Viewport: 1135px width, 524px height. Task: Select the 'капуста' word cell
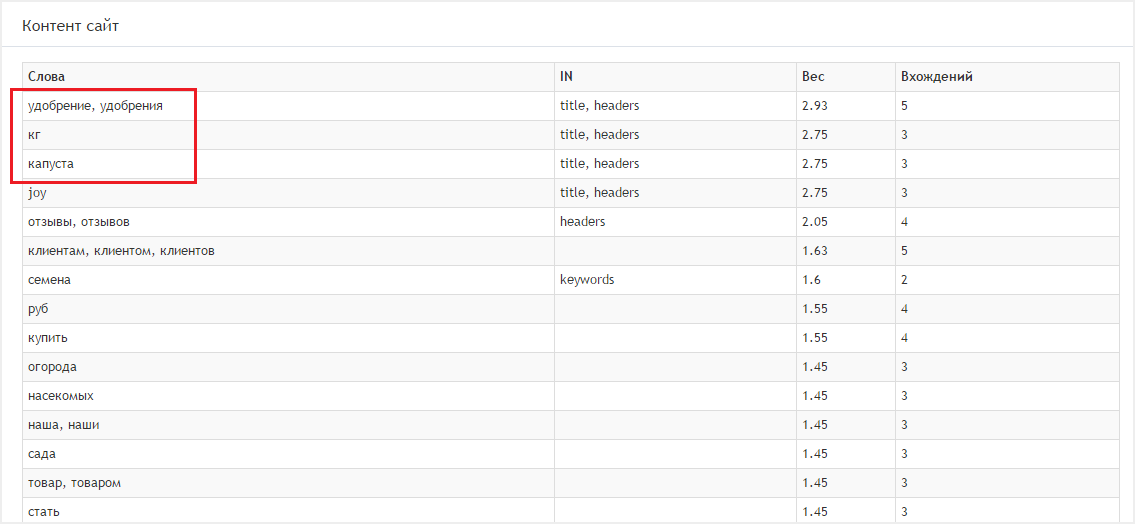[x=51, y=163]
